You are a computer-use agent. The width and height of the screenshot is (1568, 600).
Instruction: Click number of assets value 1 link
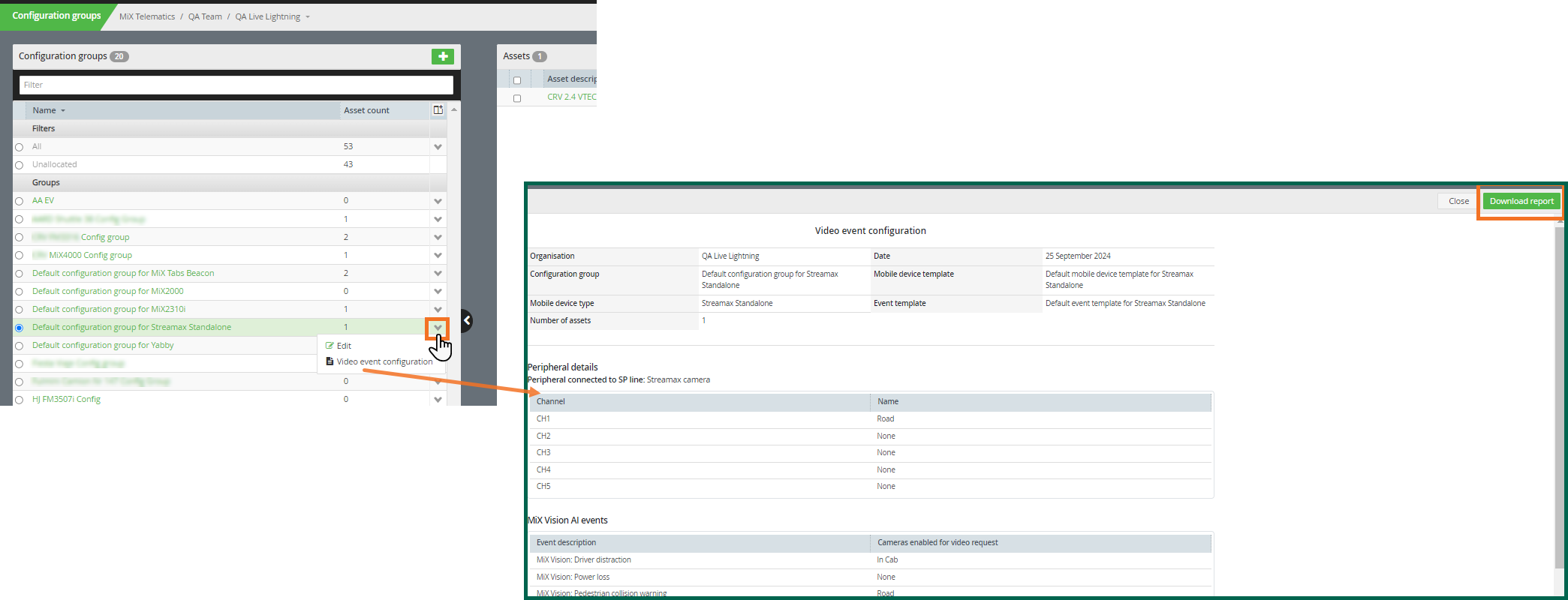point(703,320)
